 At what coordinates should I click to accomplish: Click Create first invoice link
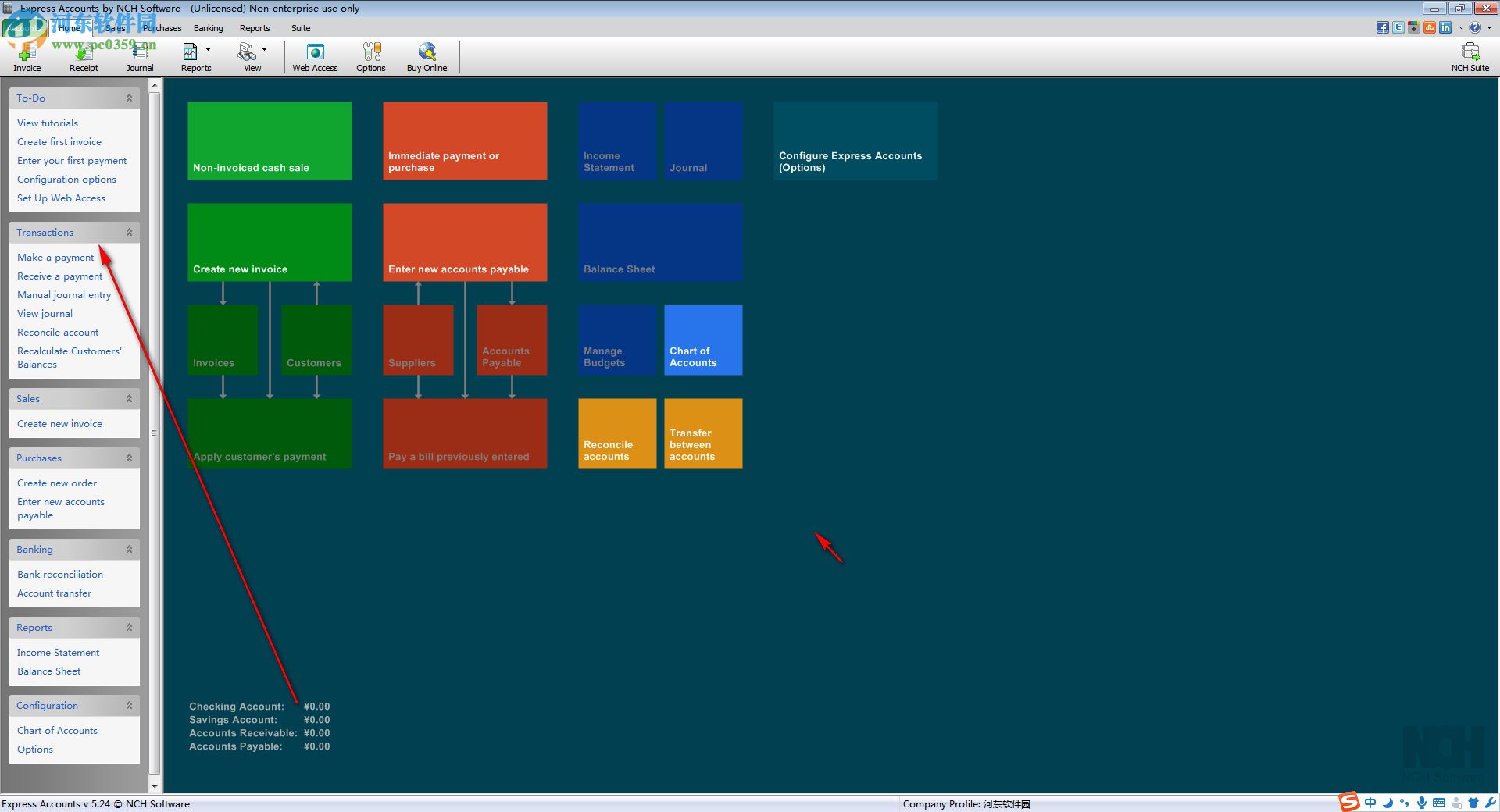coord(59,142)
